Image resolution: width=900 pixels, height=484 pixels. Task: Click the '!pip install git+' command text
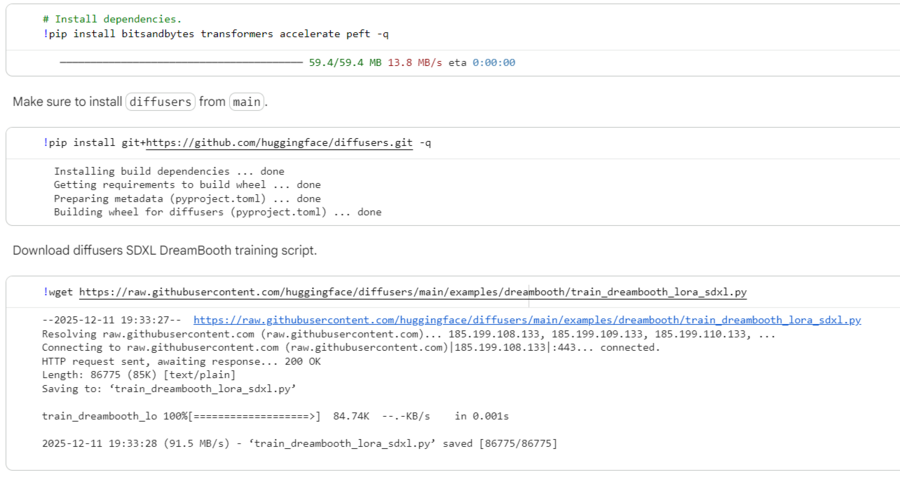(x=94, y=143)
